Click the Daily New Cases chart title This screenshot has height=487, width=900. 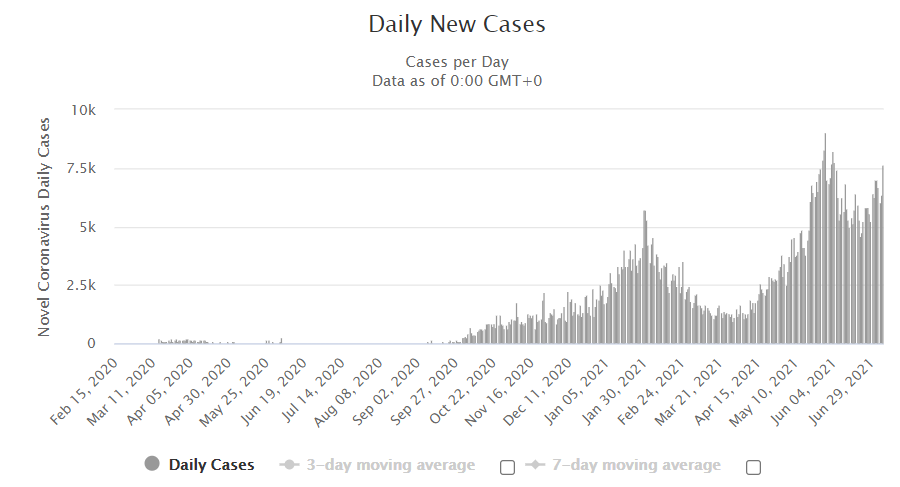457,24
